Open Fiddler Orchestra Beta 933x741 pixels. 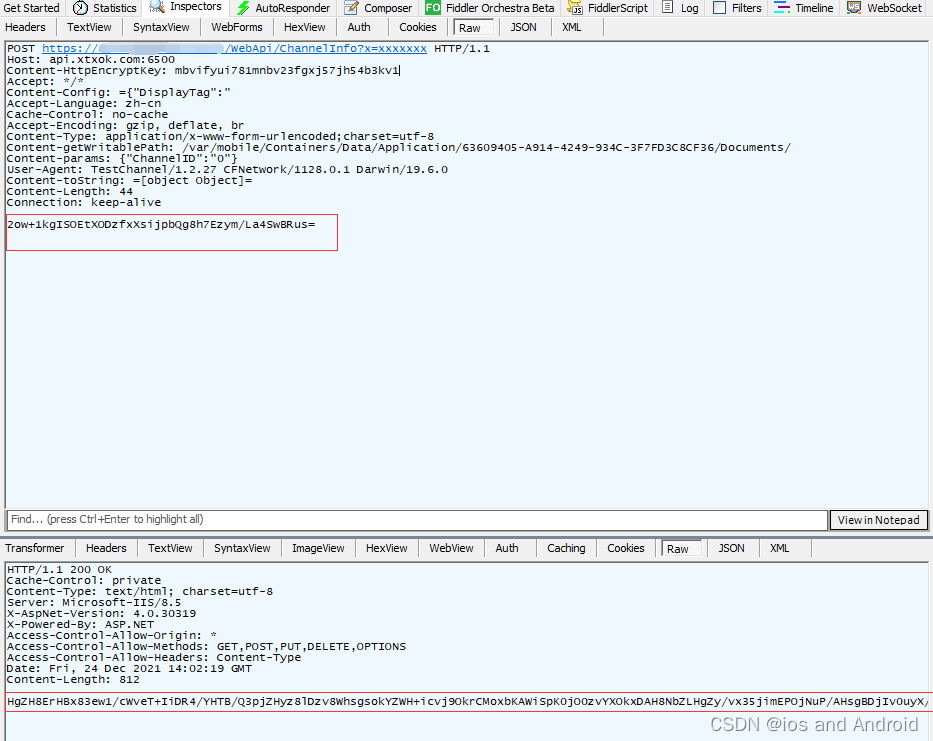click(491, 8)
